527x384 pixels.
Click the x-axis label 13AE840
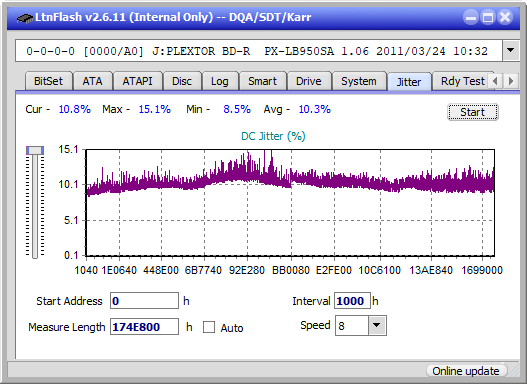(x=431, y=270)
